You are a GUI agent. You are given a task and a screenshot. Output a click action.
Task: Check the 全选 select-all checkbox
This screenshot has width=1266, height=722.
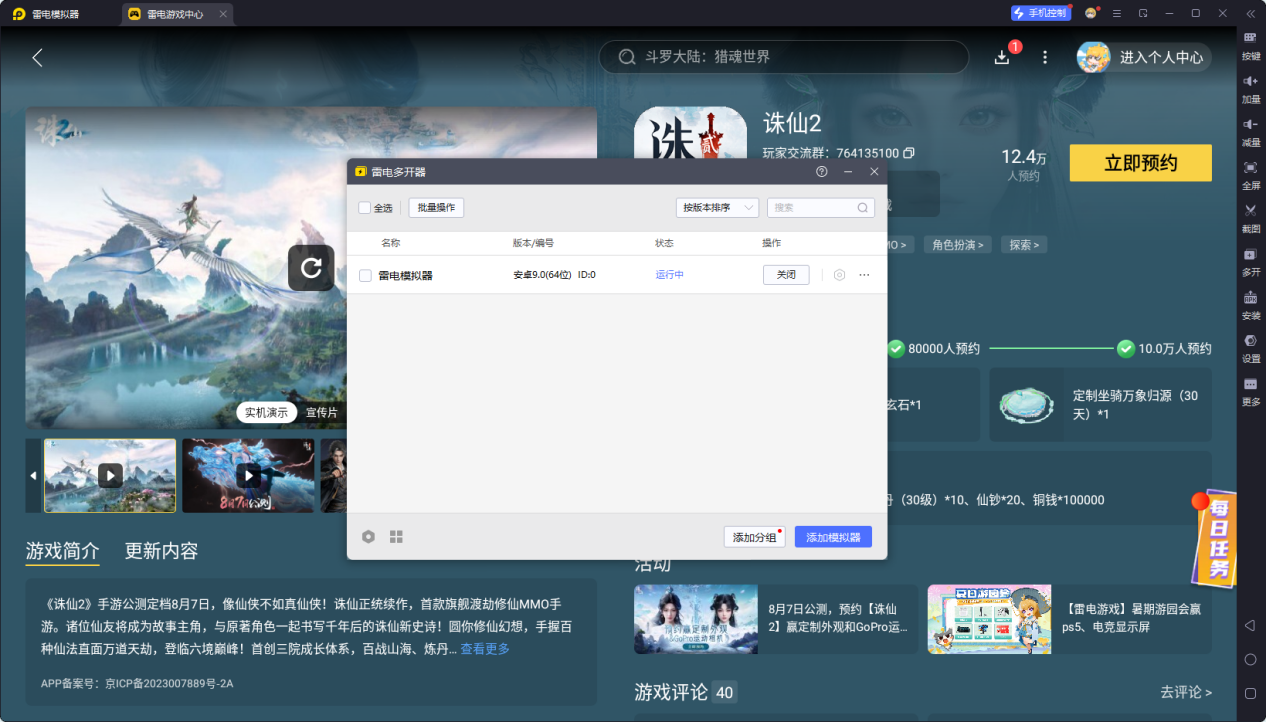364,208
